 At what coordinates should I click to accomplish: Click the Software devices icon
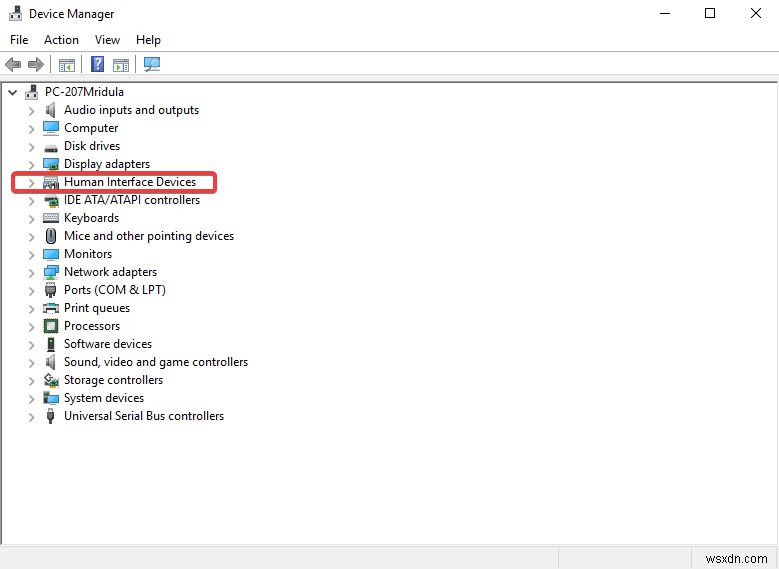point(50,344)
